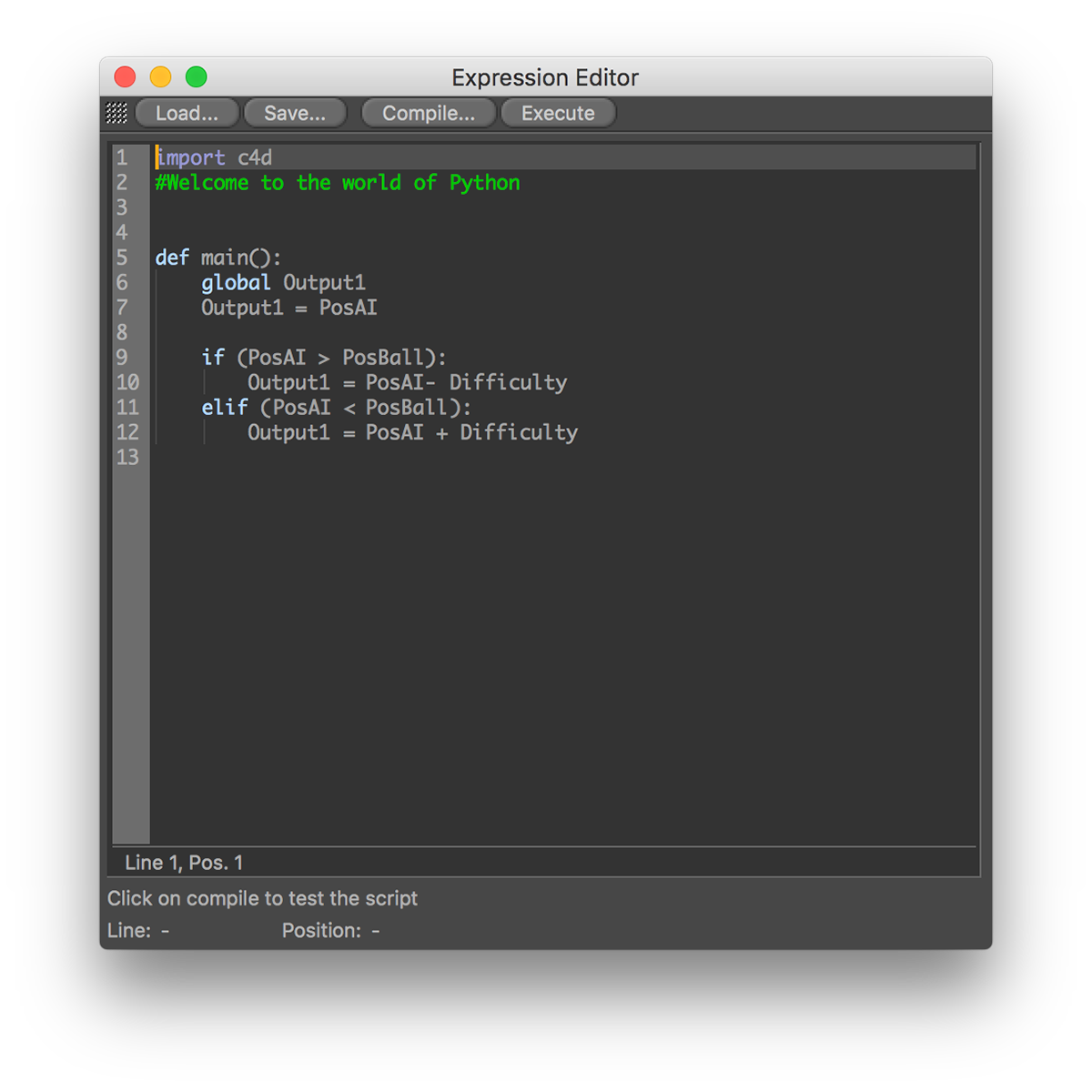Click the green Python welcome comment

pos(338,183)
